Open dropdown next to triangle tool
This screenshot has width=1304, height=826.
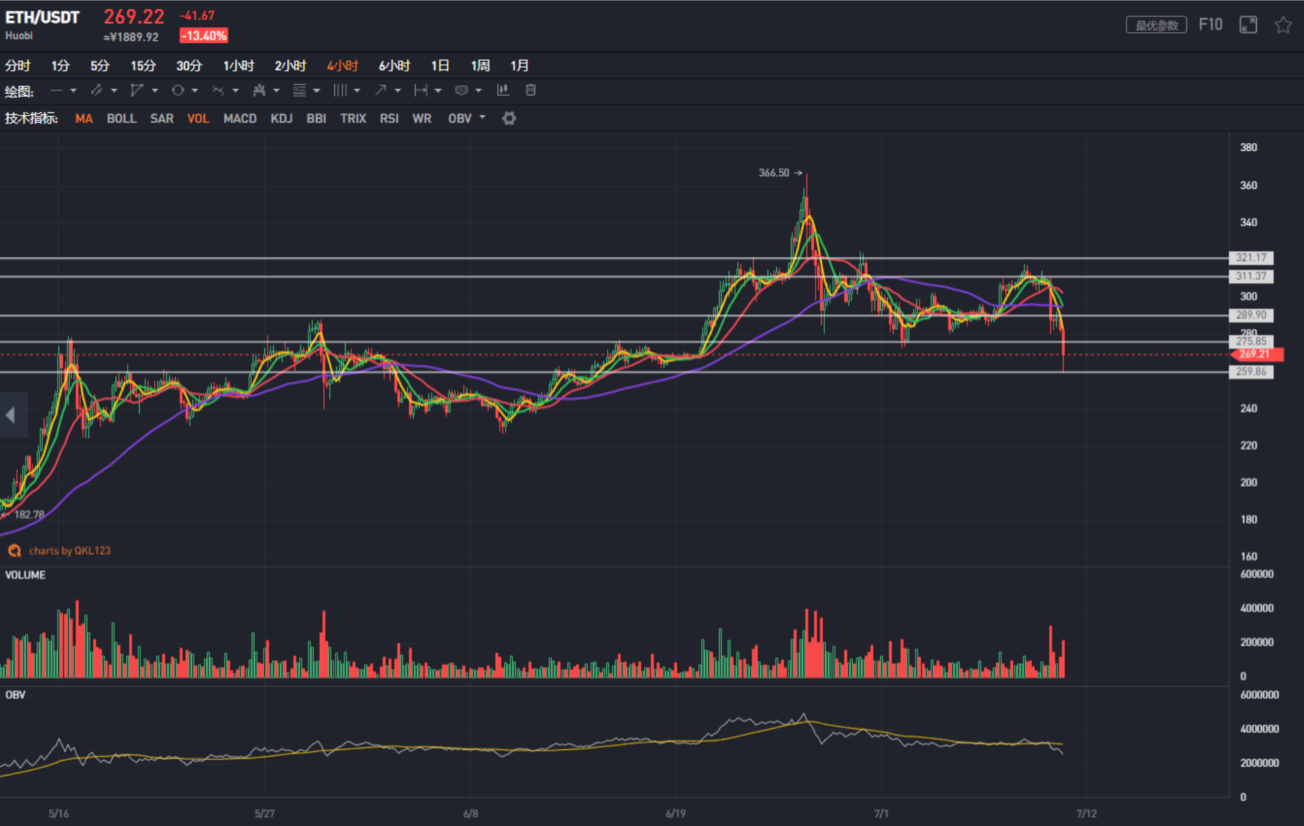[x=155, y=91]
